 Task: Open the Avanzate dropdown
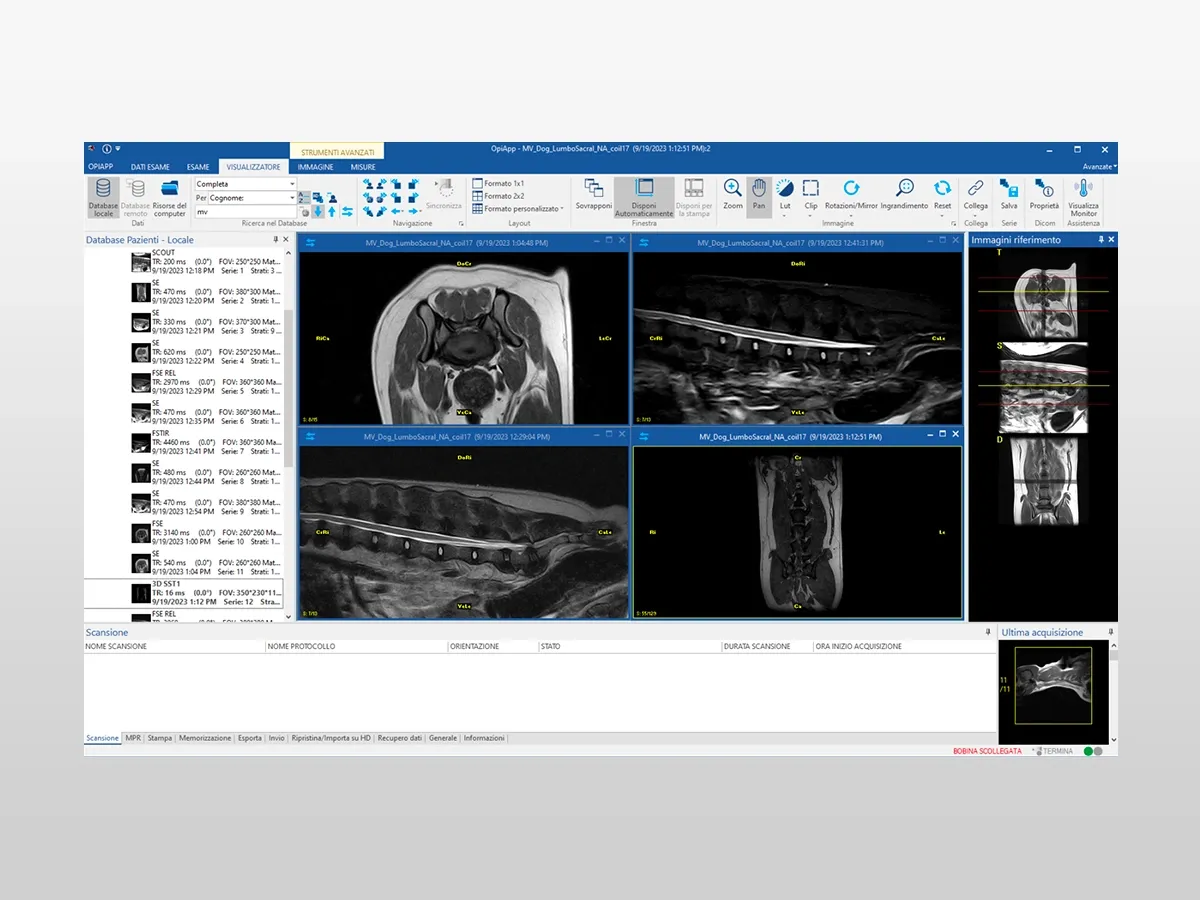(x=1101, y=167)
